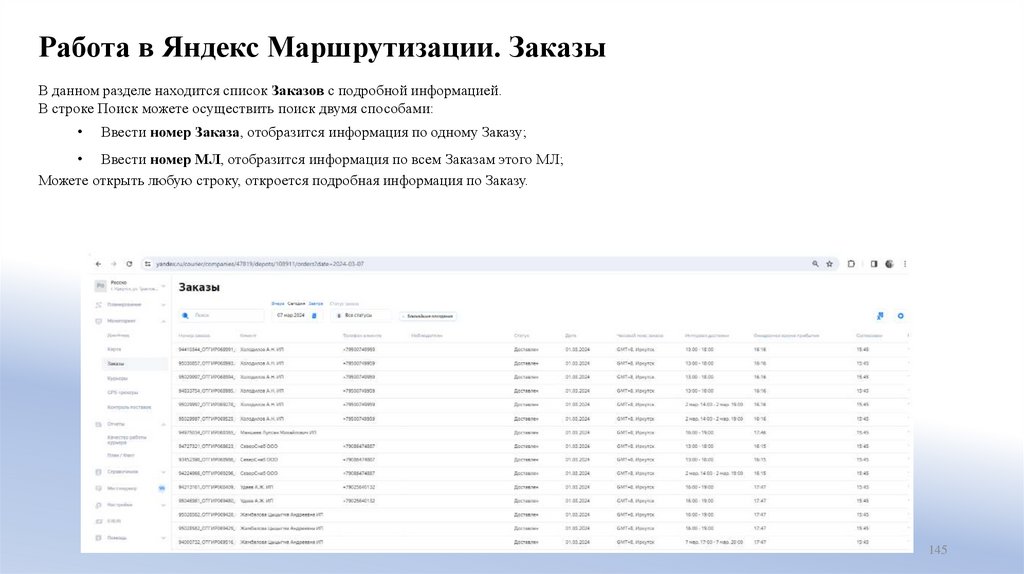Open Качество работы курьеров report
Image resolution: width=1024 pixels, height=574 pixels.
click(x=127, y=439)
